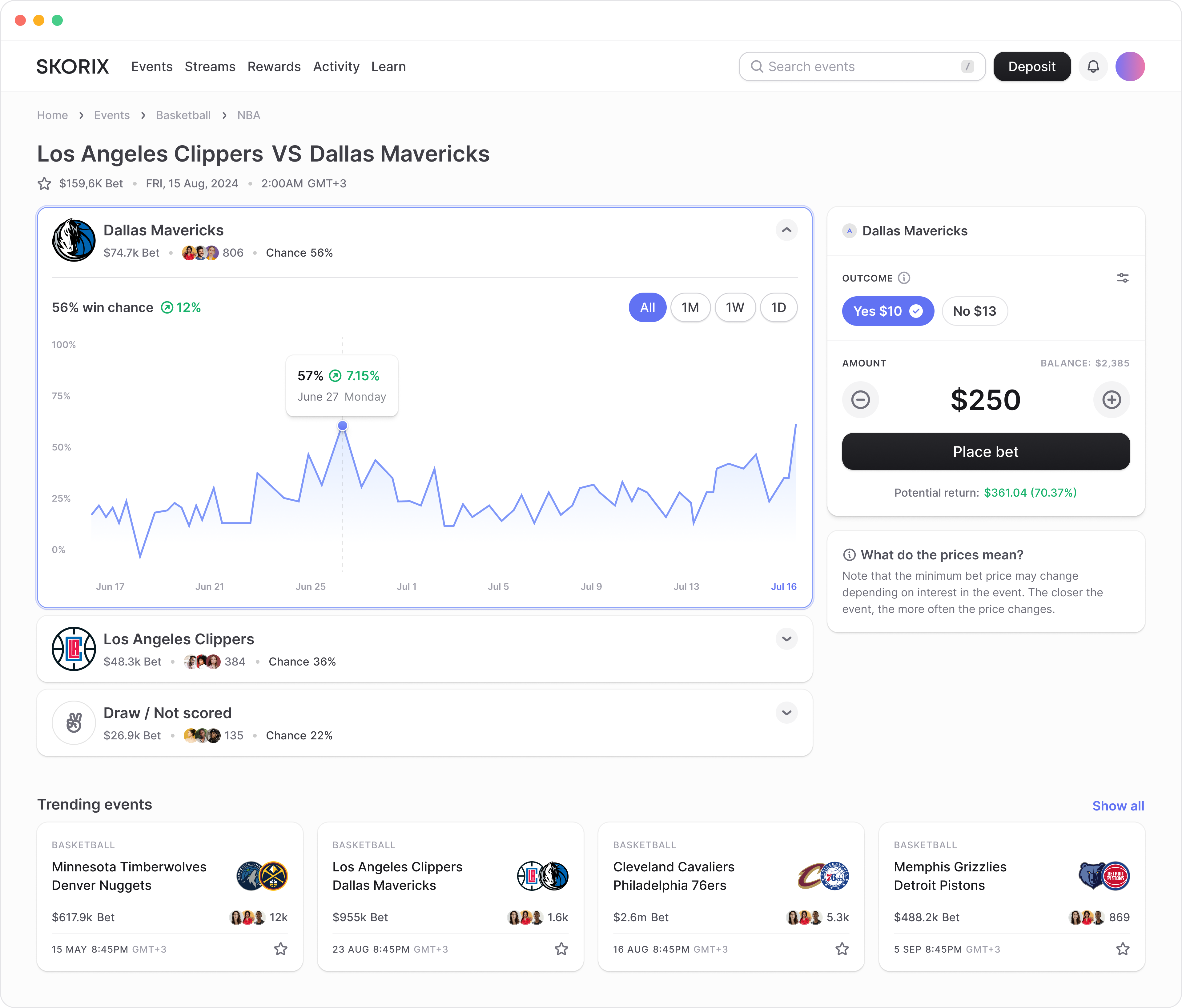The height and width of the screenshot is (1008, 1182).
Task: Favorite the event with the star icon
Action: (45, 184)
